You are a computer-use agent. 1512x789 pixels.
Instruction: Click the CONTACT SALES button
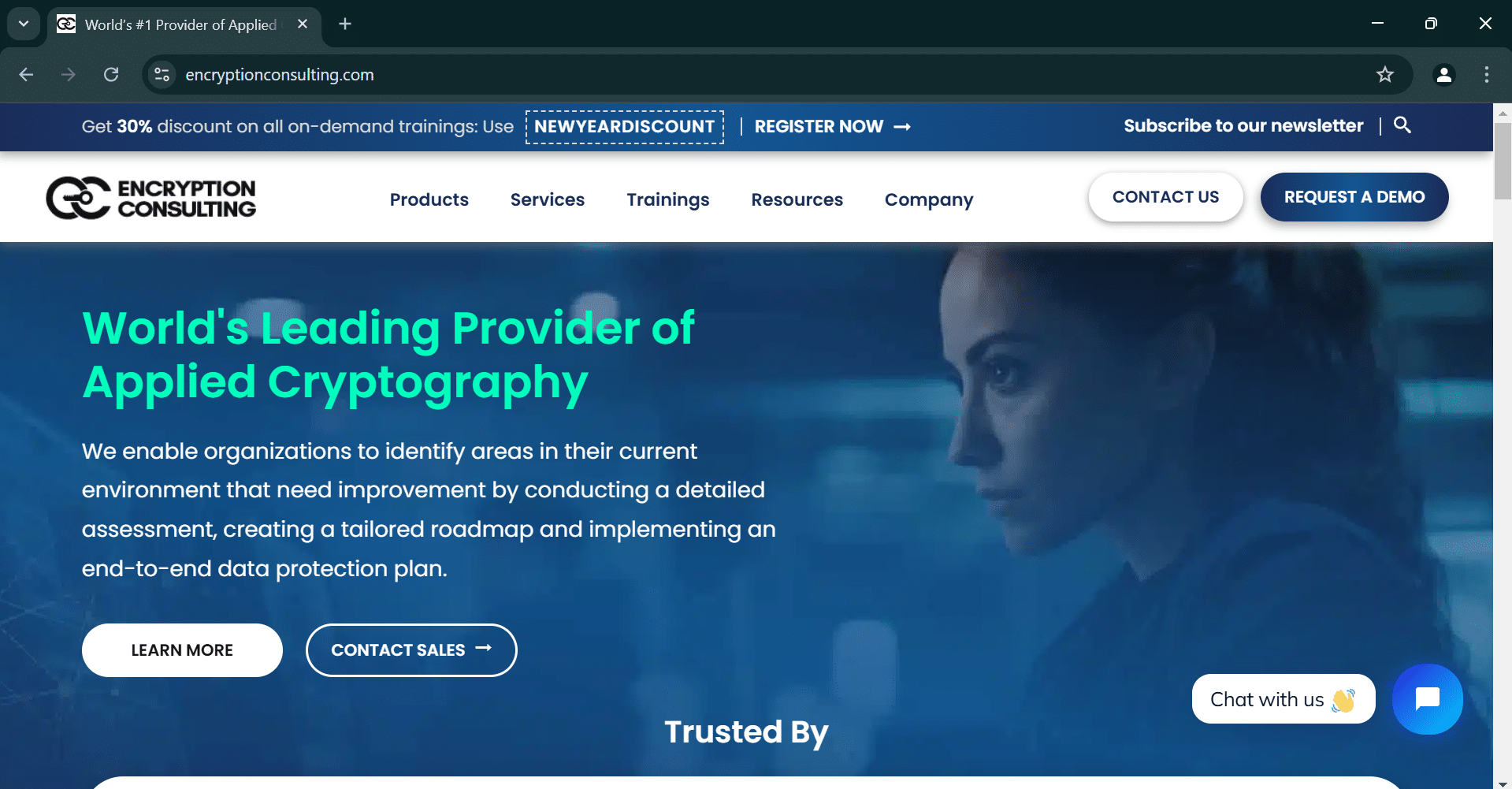pos(411,650)
